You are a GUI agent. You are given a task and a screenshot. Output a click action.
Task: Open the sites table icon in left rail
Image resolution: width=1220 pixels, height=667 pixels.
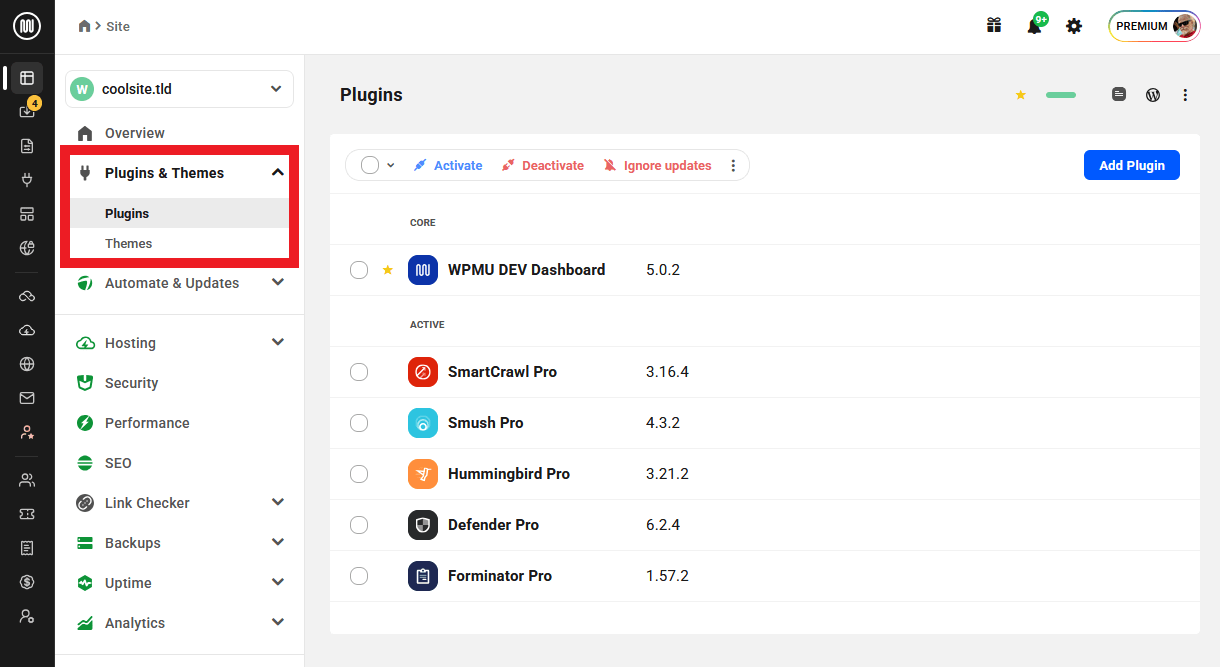tap(27, 78)
